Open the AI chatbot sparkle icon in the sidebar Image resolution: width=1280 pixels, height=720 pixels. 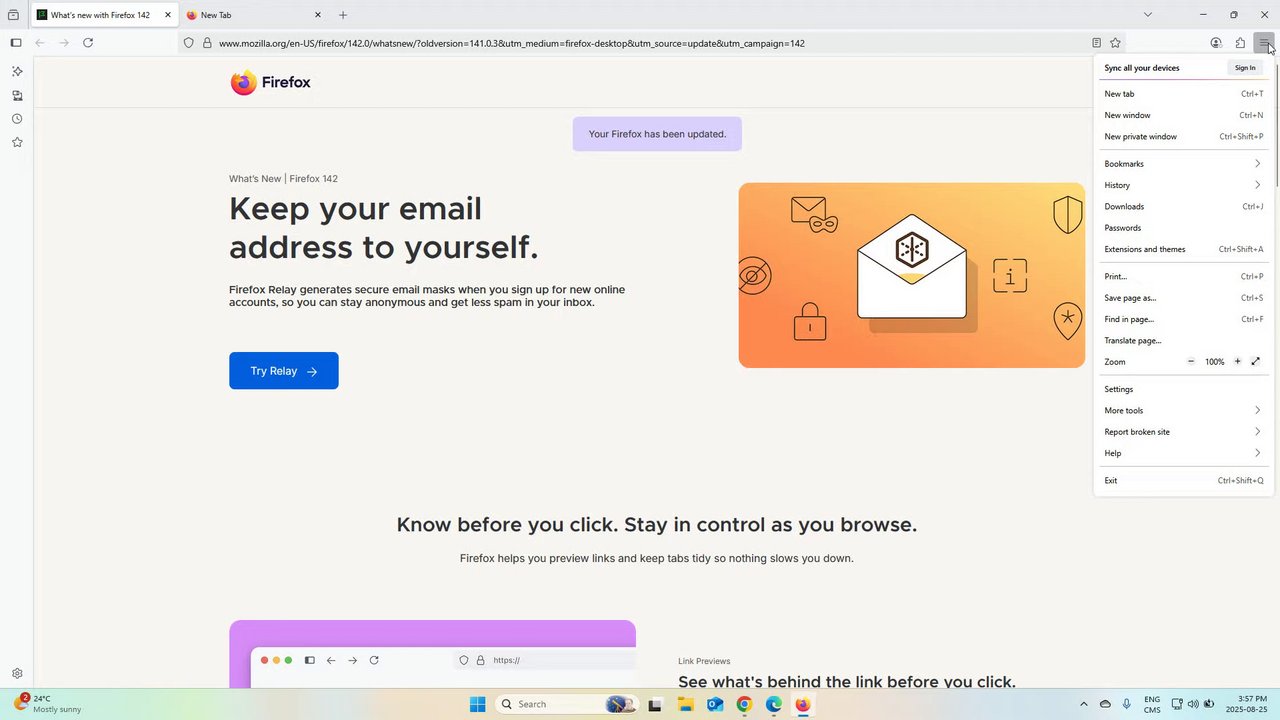[17, 71]
